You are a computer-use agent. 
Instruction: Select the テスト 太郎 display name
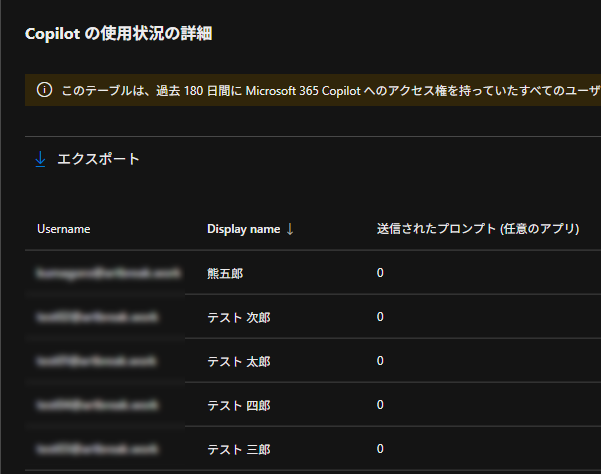[x=238, y=361]
